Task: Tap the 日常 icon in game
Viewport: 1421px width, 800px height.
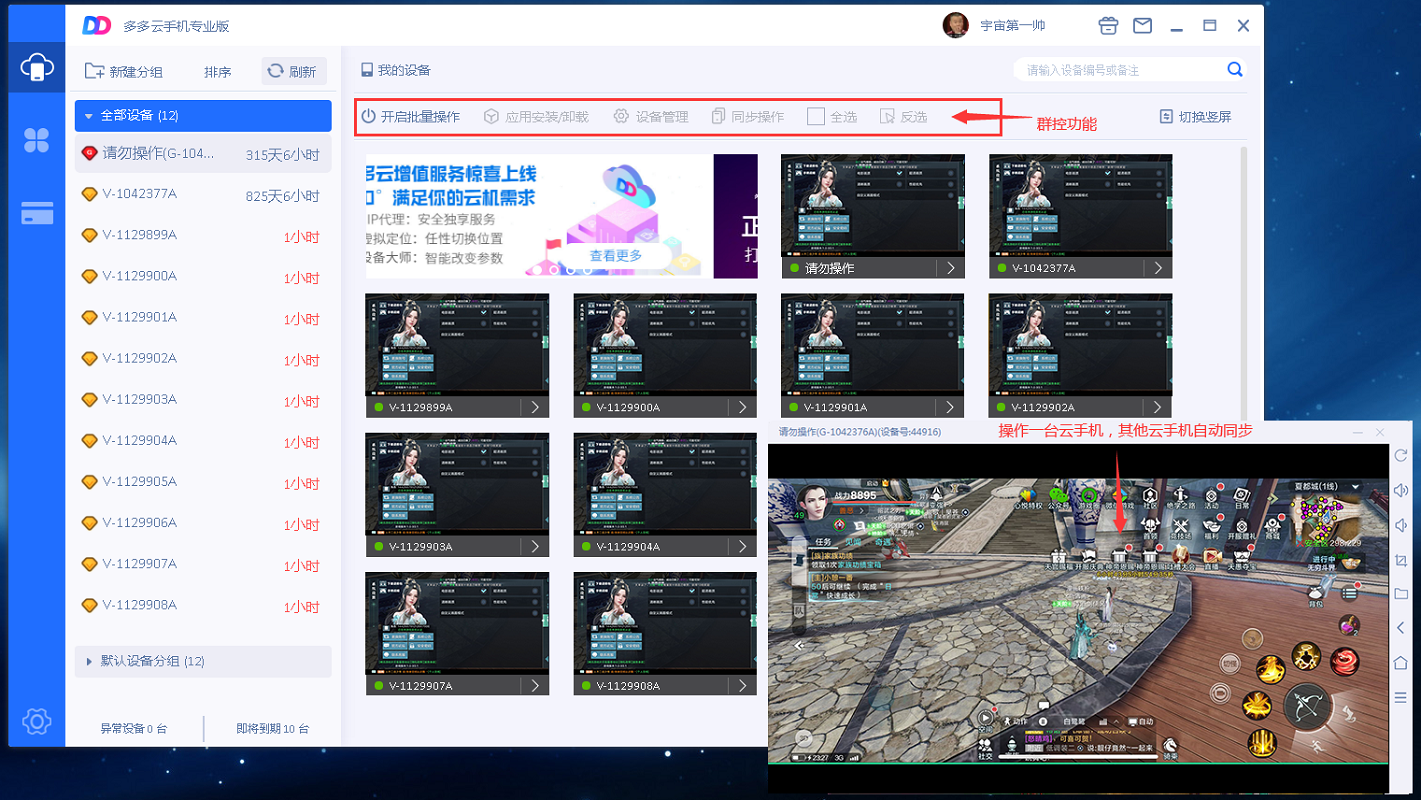Action: (1241, 497)
